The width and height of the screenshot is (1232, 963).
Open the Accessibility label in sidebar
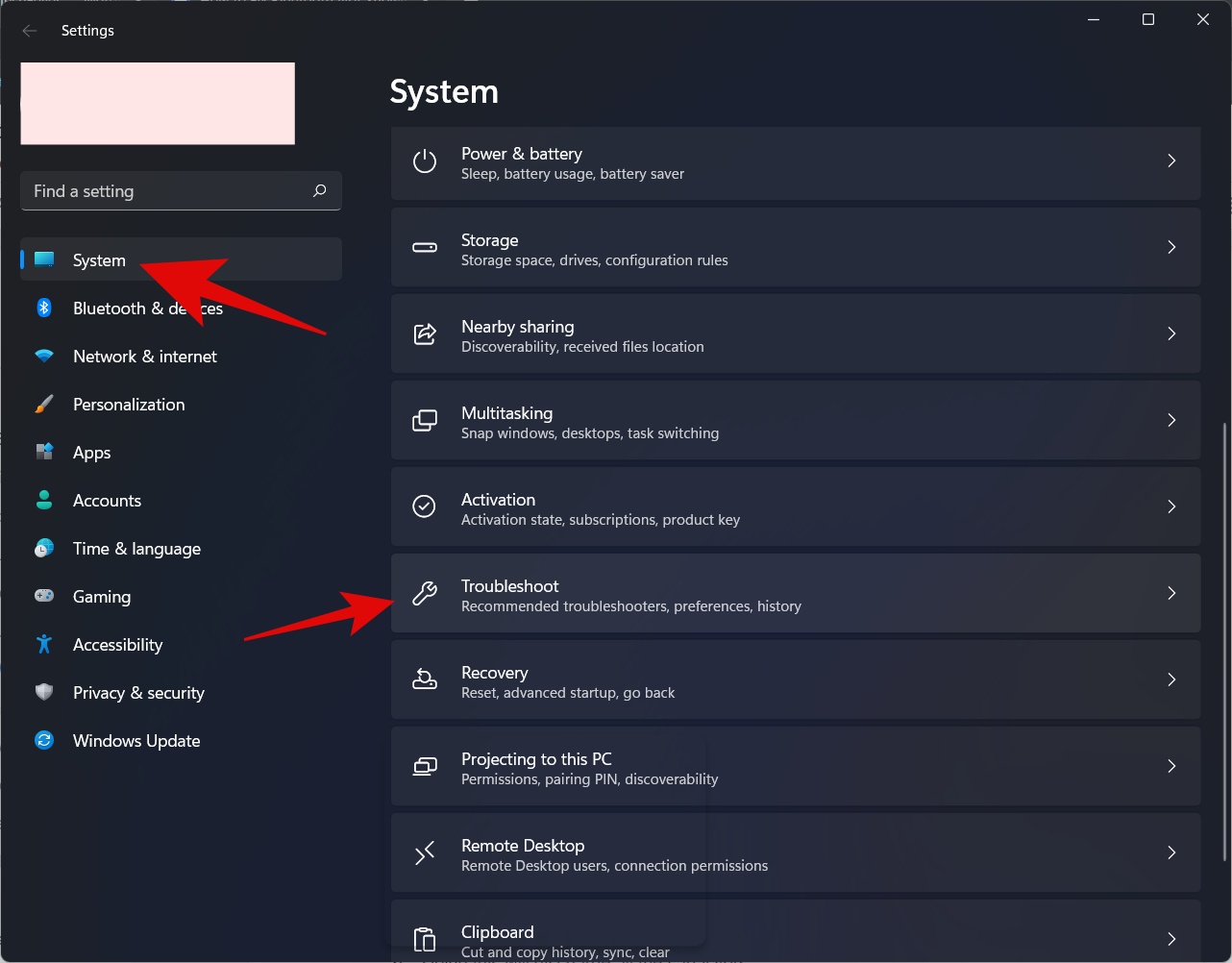[x=118, y=645]
